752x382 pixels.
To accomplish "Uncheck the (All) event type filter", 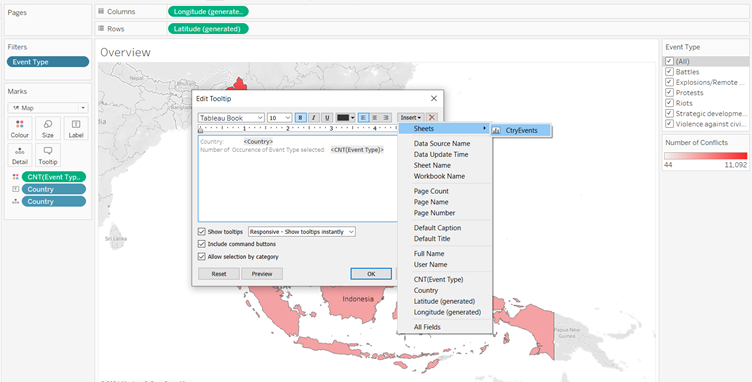I will [x=670, y=61].
